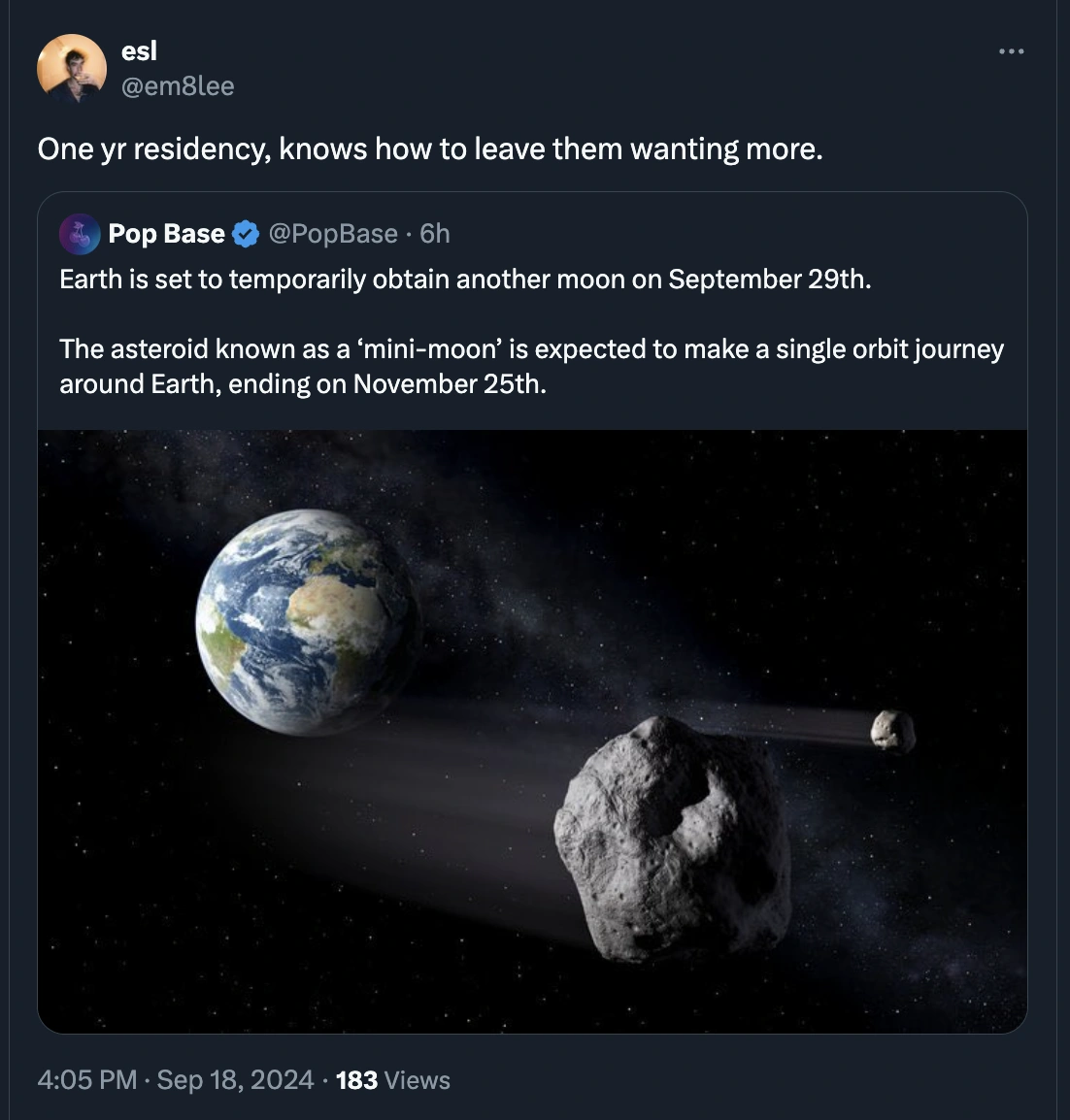Screen dimensions: 1070x1120
Task: Open @em8lee's profile picture
Action: click(73, 69)
